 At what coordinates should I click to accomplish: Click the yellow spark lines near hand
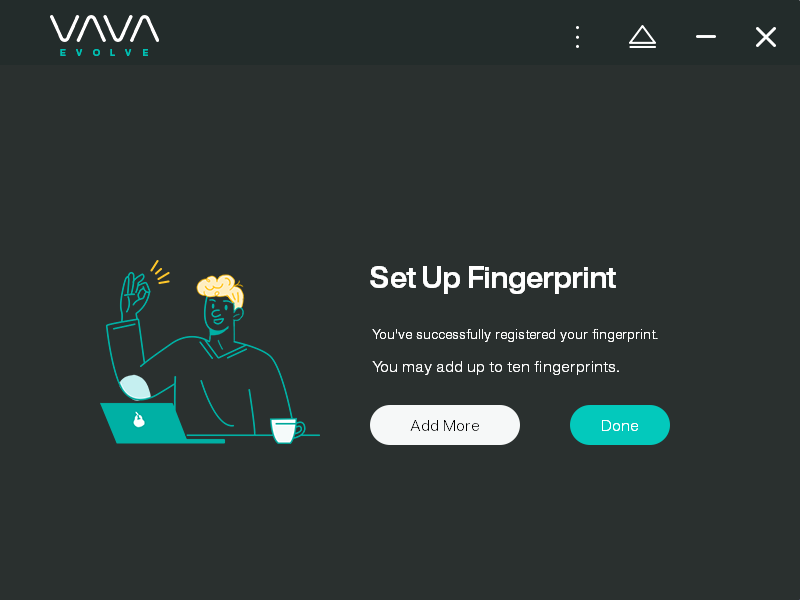[160, 272]
